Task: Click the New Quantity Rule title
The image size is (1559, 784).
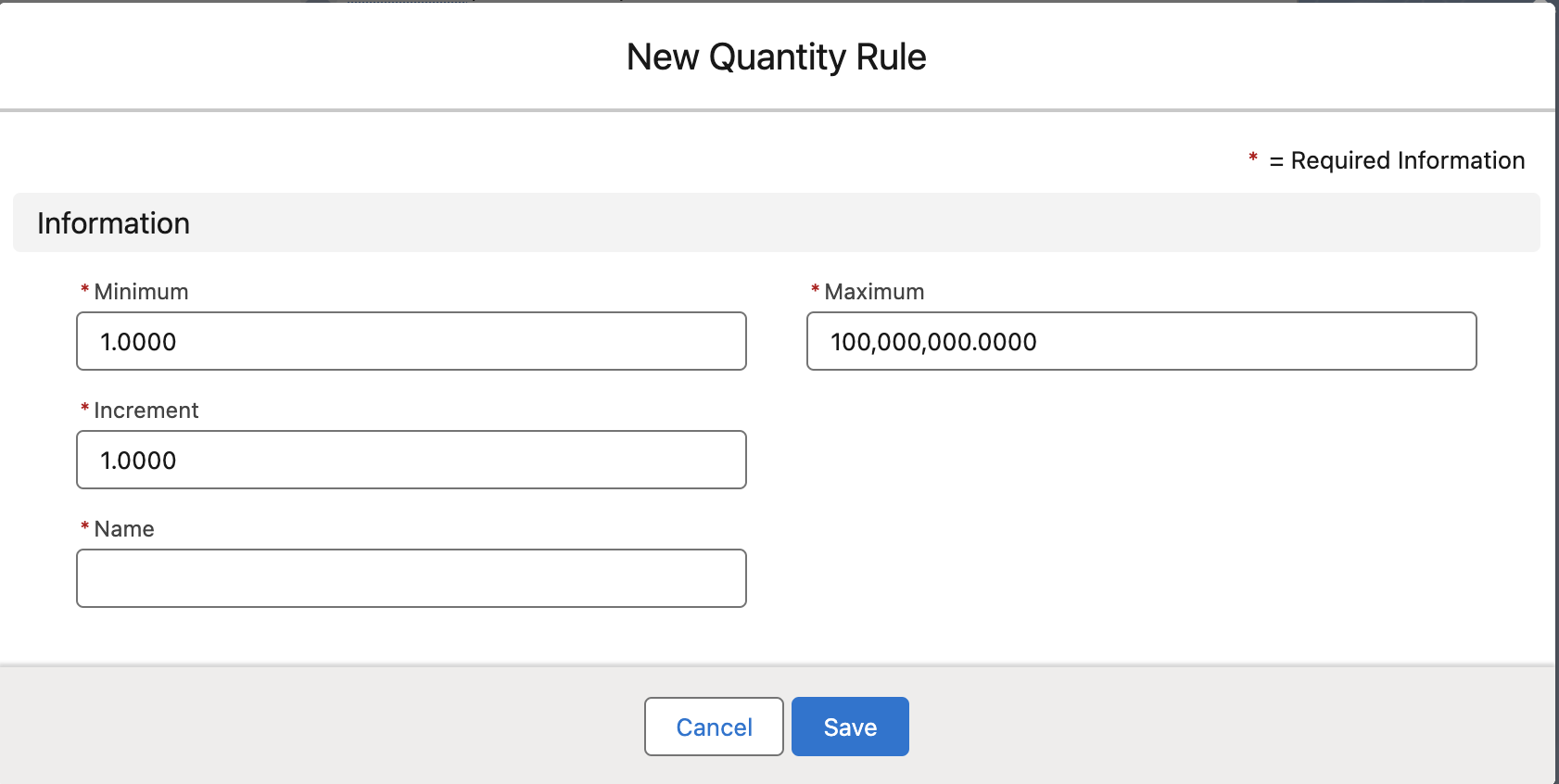Action: pyautogui.click(x=776, y=57)
